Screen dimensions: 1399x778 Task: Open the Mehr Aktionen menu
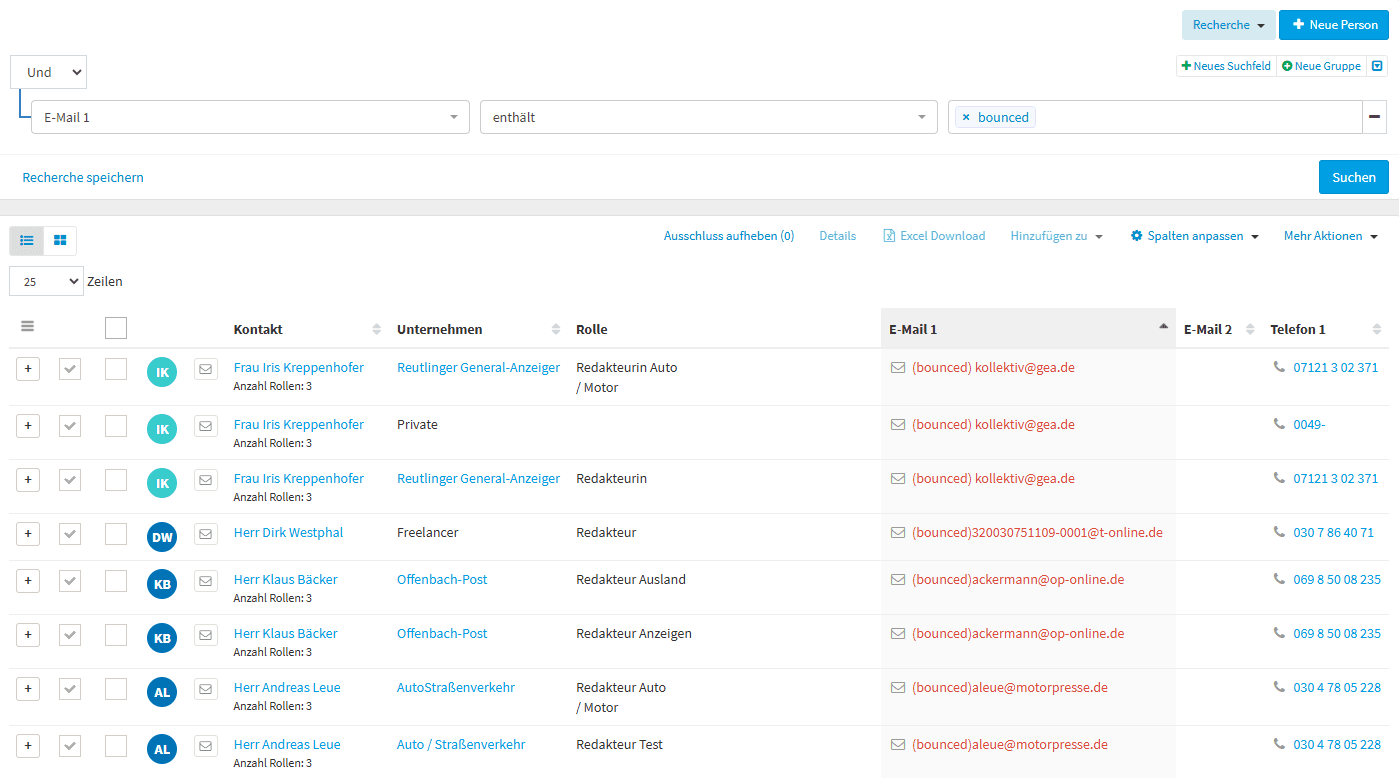(x=1330, y=236)
